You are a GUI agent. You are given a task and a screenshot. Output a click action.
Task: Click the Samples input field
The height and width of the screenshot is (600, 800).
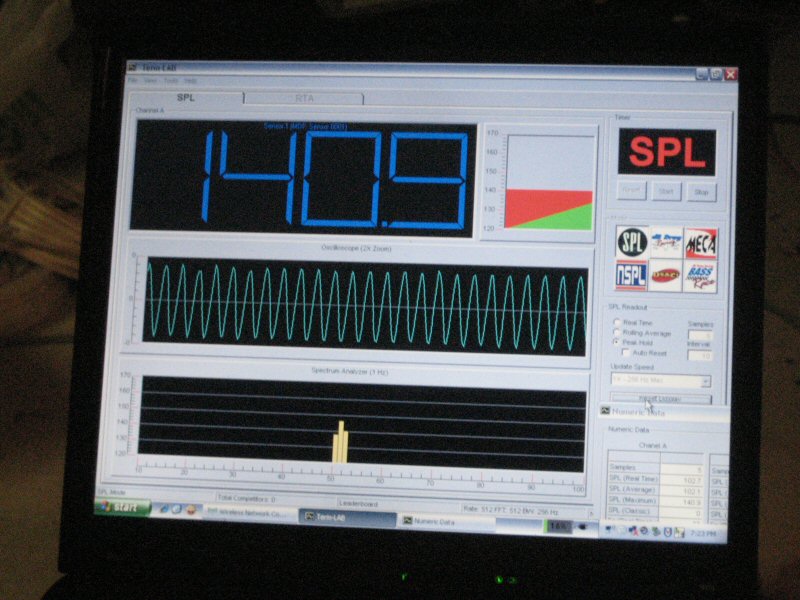click(699, 335)
